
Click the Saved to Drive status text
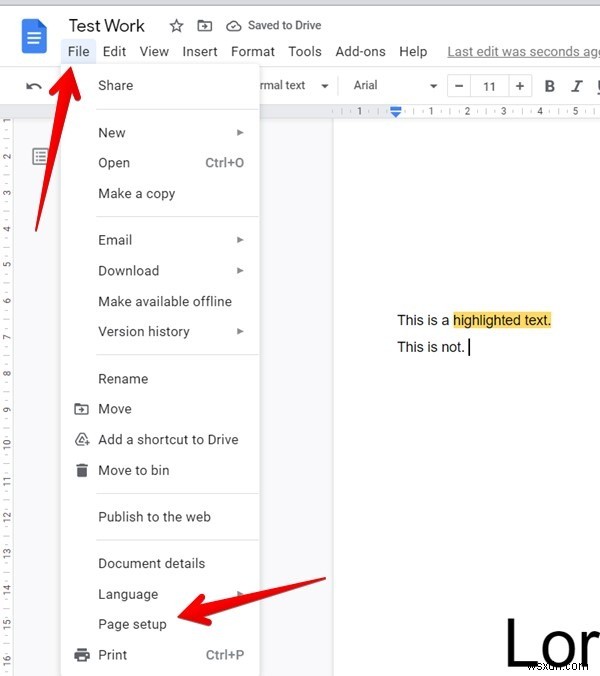(284, 25)
